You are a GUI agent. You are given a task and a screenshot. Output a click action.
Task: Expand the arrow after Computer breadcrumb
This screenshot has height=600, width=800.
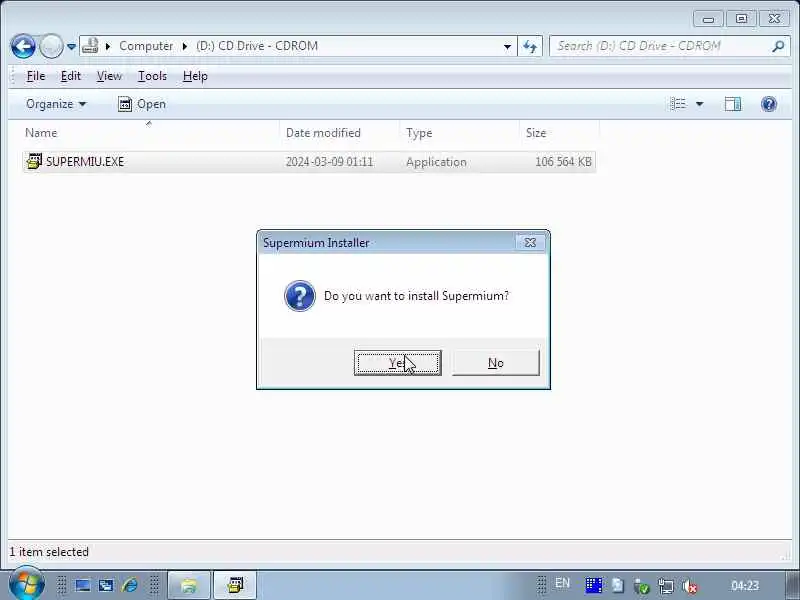(x=184, y=46)
